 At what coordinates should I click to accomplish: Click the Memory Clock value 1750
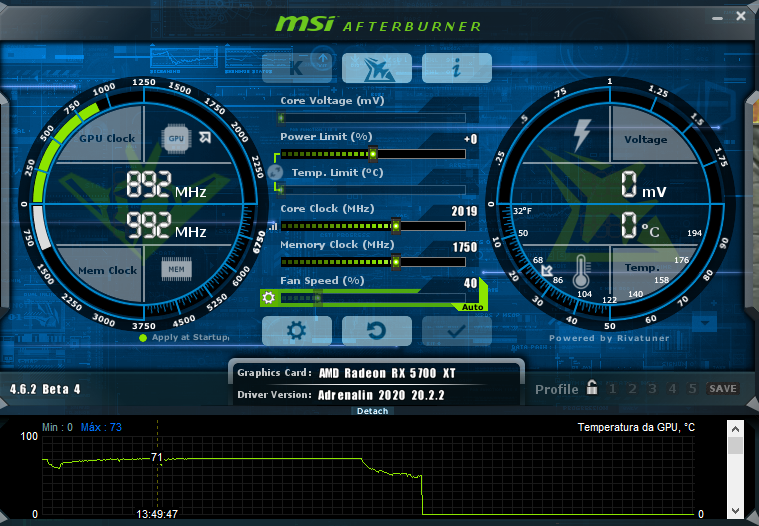tap(465, 247)
